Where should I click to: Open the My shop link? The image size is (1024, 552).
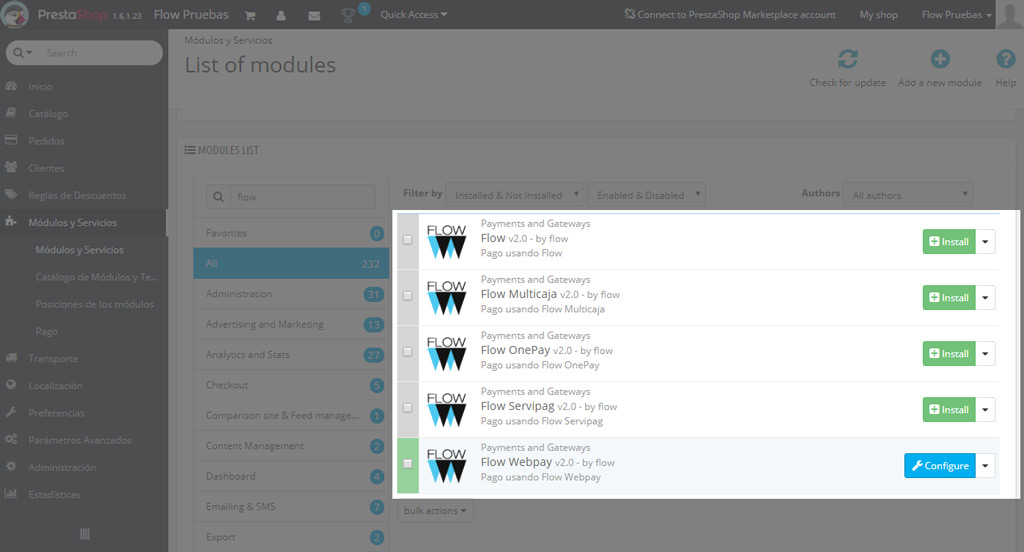pyautogui.click(x=878, y=14)
